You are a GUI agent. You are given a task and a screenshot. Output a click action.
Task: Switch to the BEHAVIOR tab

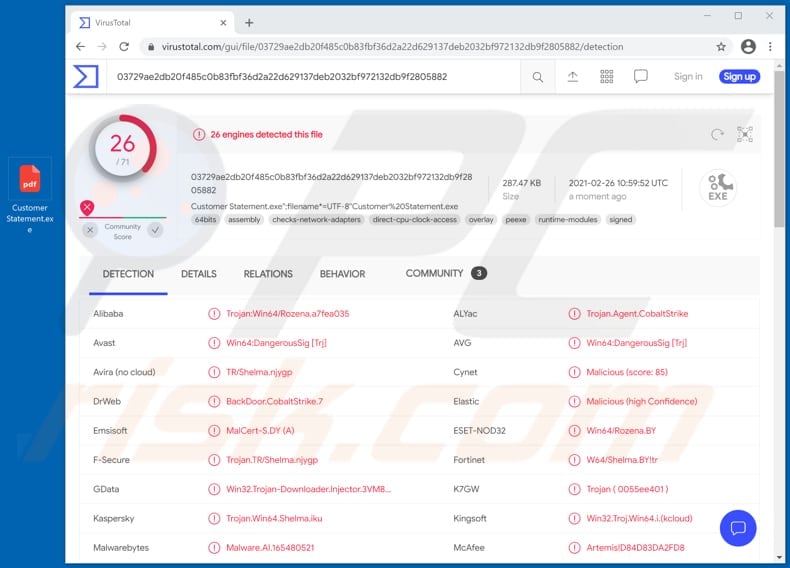tap(342, 274)
